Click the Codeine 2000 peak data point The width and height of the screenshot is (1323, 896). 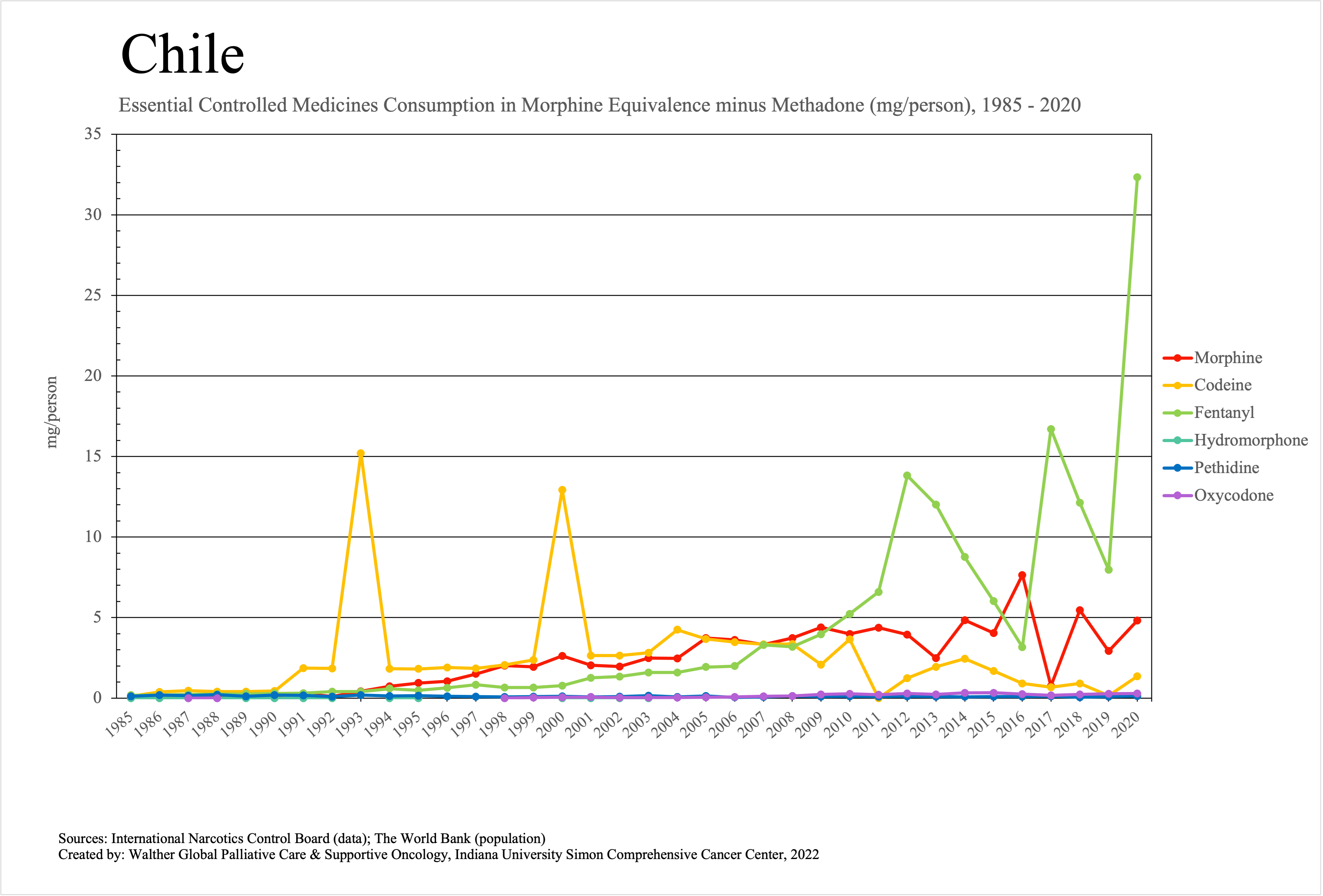(x=562, y=490)
